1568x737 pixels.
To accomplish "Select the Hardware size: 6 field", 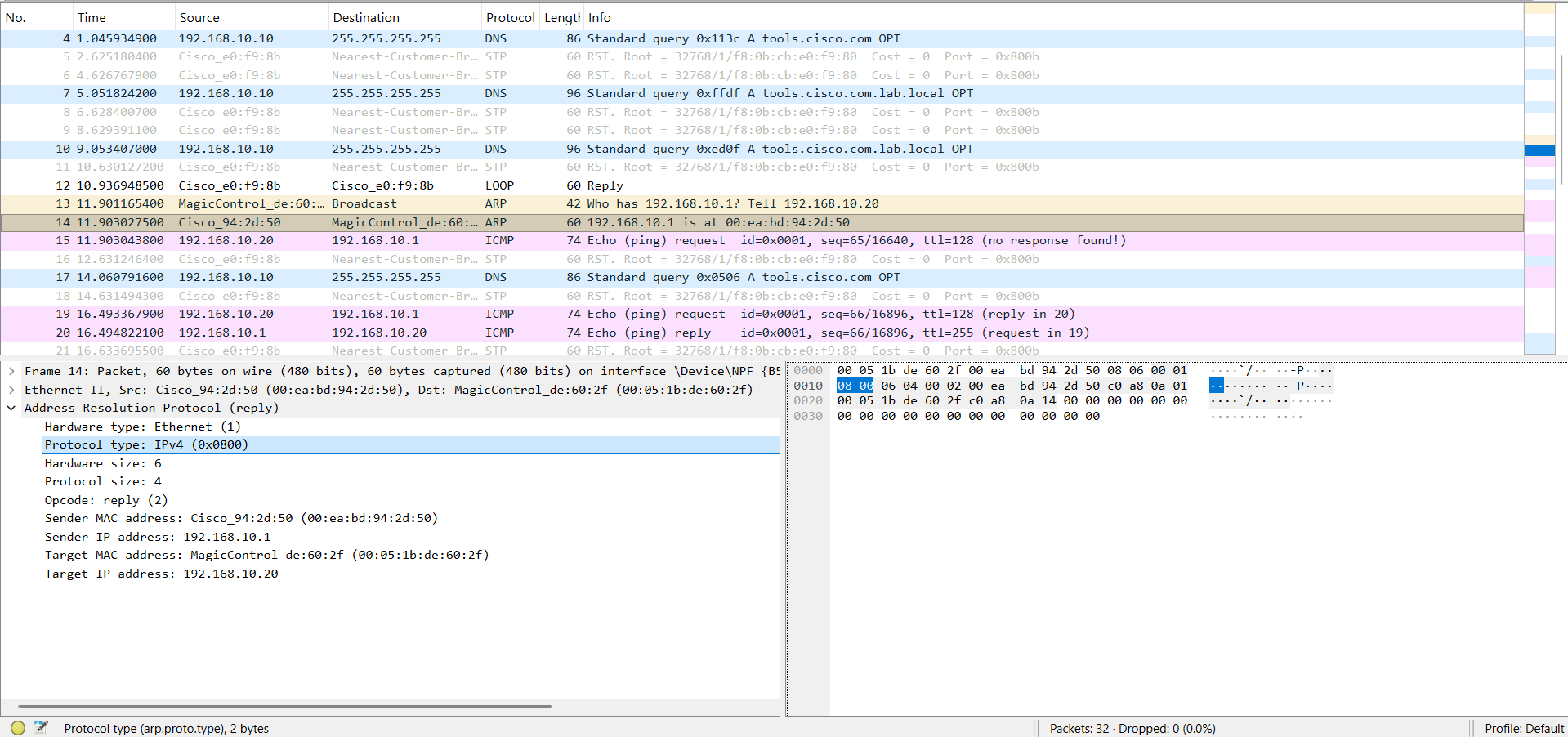I will click(410, 463).
